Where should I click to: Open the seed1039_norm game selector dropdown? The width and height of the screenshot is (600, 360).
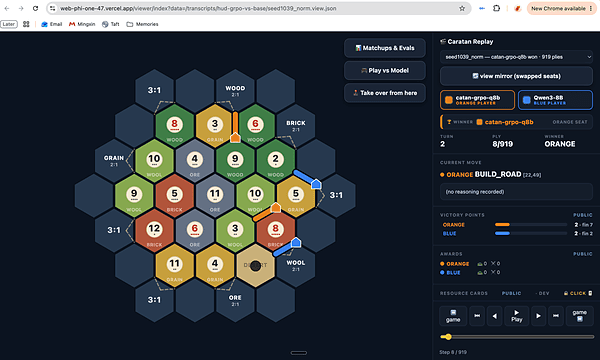click(517, 57)
